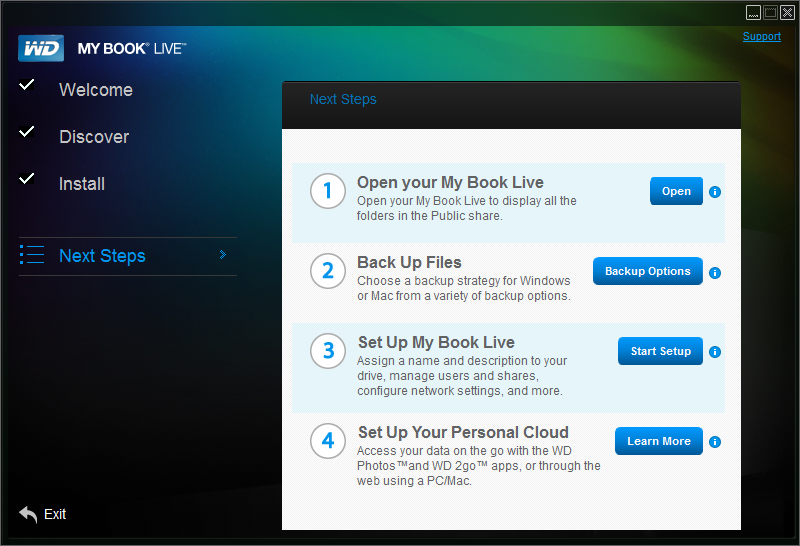The width and height of the screenshot is (800, 546).
Task: Click the Backup Options button
Action: click(647, 271)
